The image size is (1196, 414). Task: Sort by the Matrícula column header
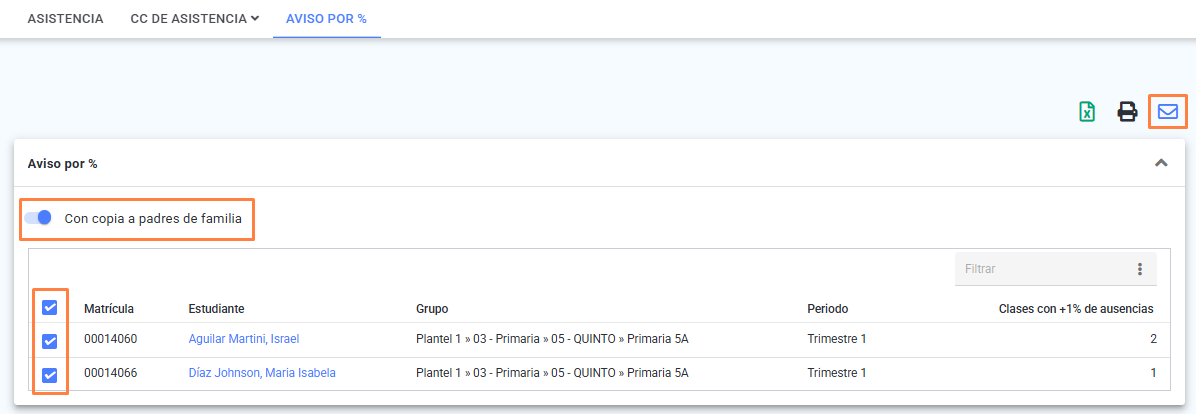pos(109,309)
